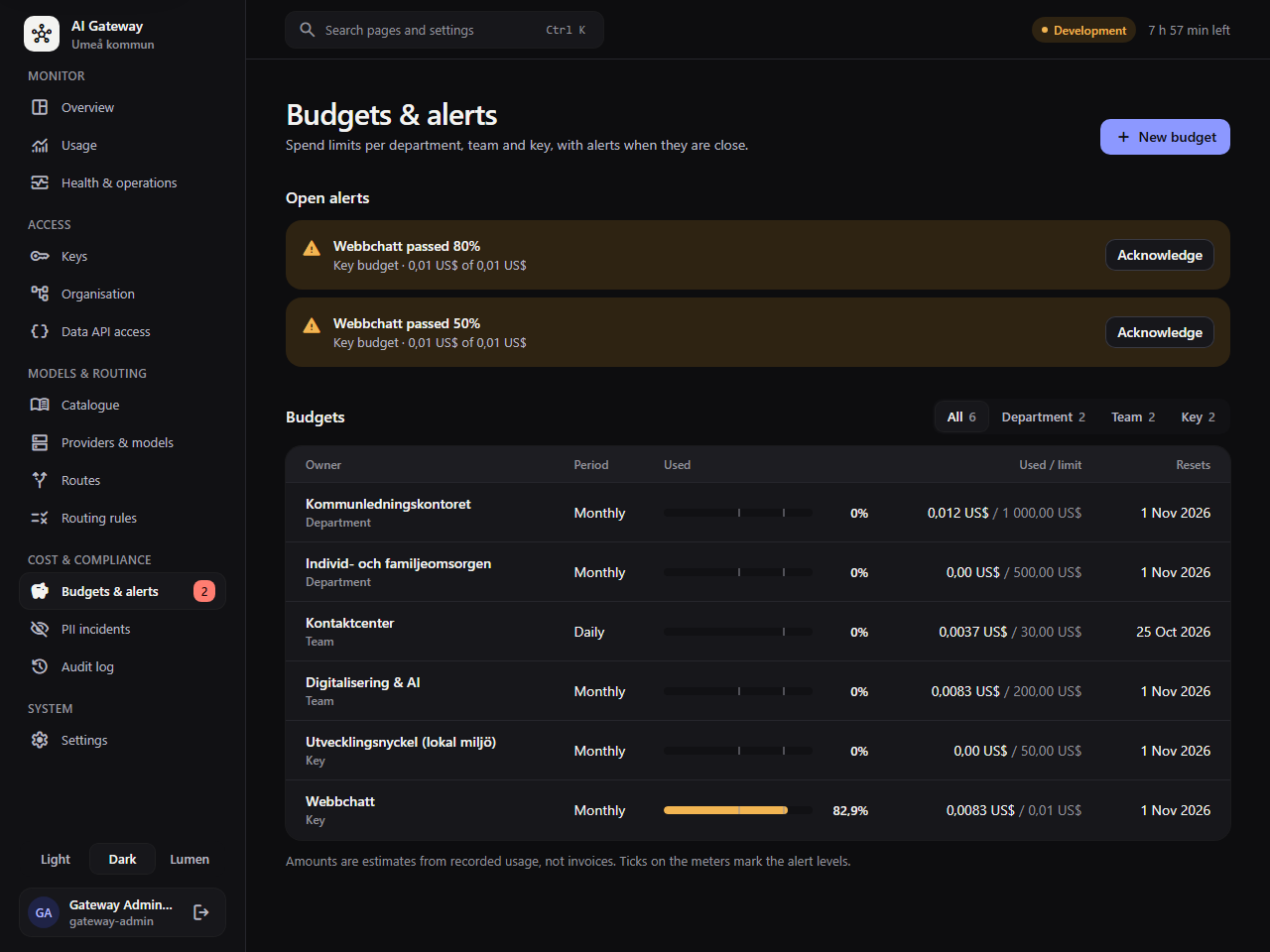Click Utvecklingsnyckel (lokal miljö) owner name
The height and width of the screenshot is (952, 1270).
point(401,742)
